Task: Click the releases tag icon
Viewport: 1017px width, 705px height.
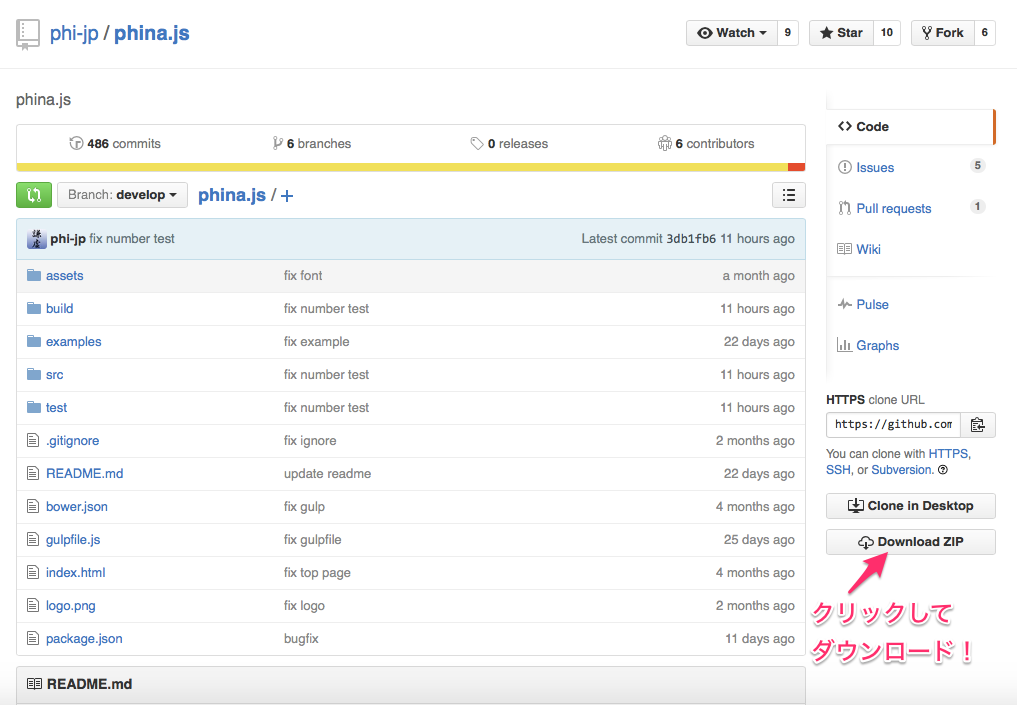Action: pyautogui.click(x=478, y=143)
